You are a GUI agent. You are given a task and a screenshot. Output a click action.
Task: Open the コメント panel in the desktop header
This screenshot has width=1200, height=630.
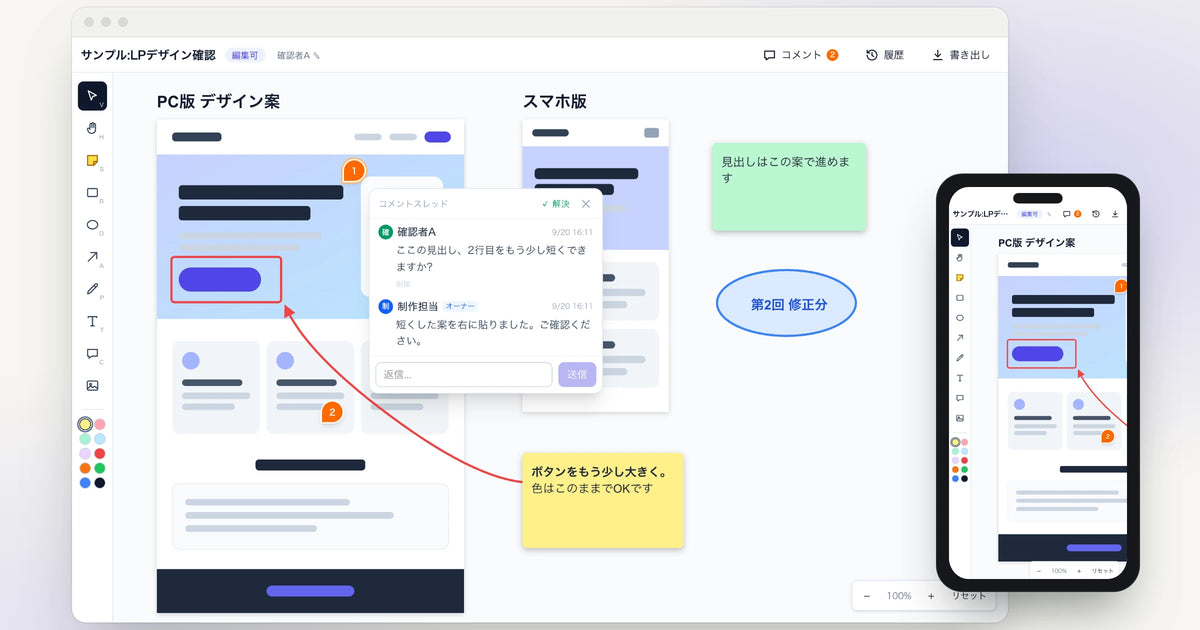800,55
